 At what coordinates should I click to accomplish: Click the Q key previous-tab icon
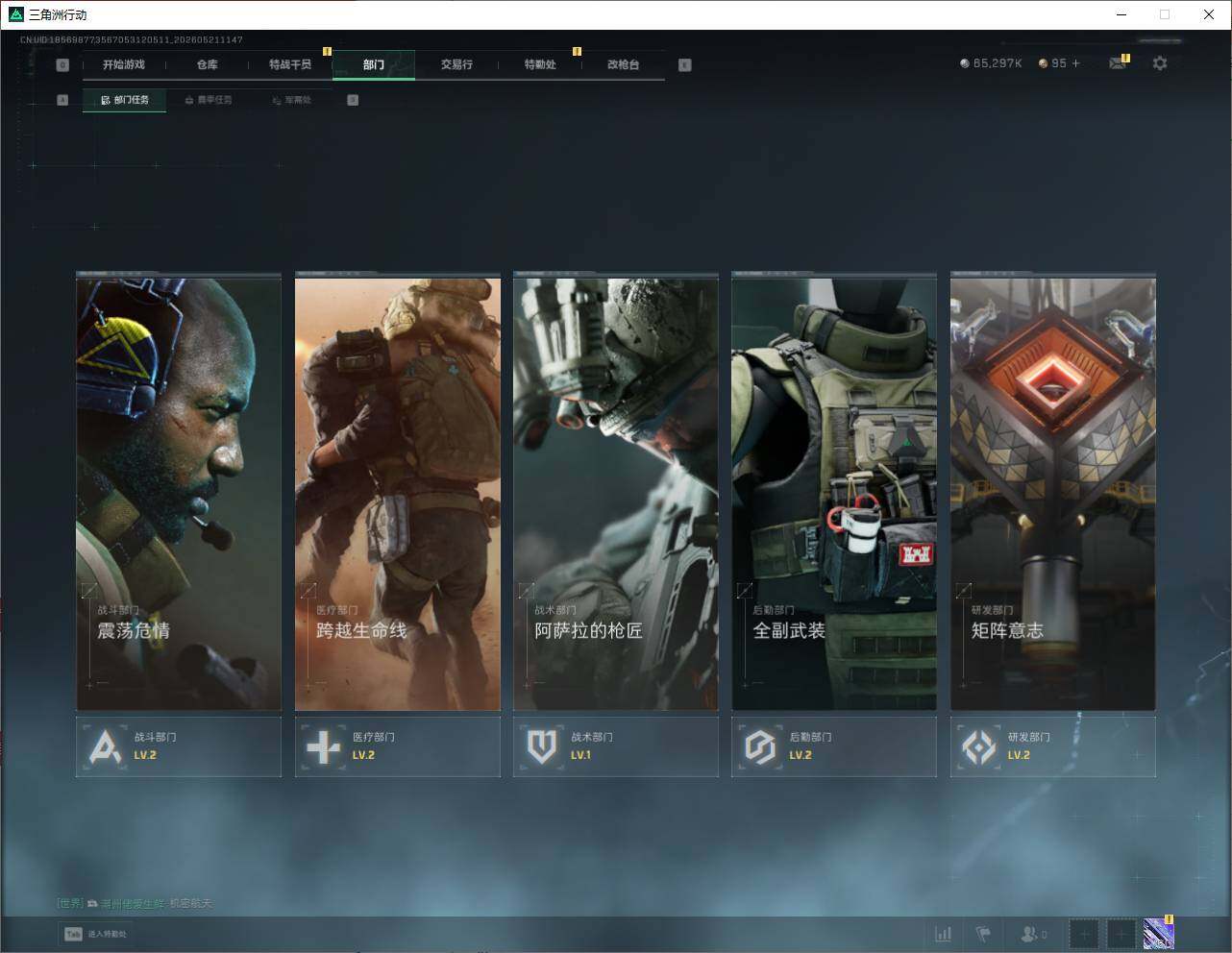62,65
